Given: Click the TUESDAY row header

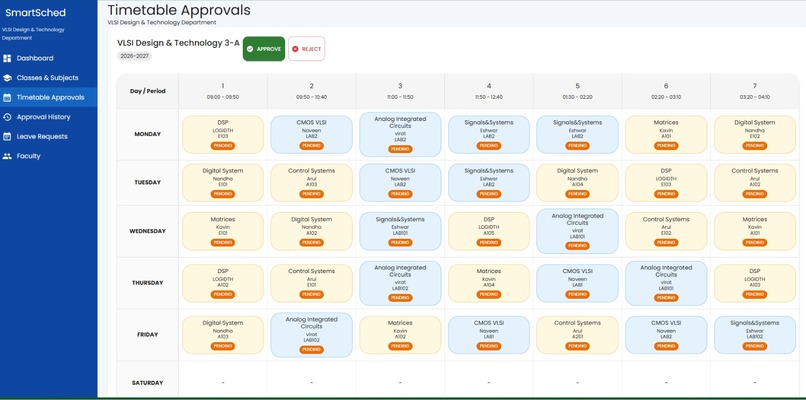Looking at the screenshot, I should [x=148, y=183].
